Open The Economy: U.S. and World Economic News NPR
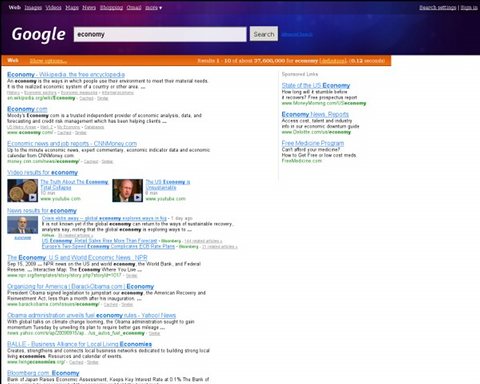Screen dimensions: 480x384 tap(77, 258)
